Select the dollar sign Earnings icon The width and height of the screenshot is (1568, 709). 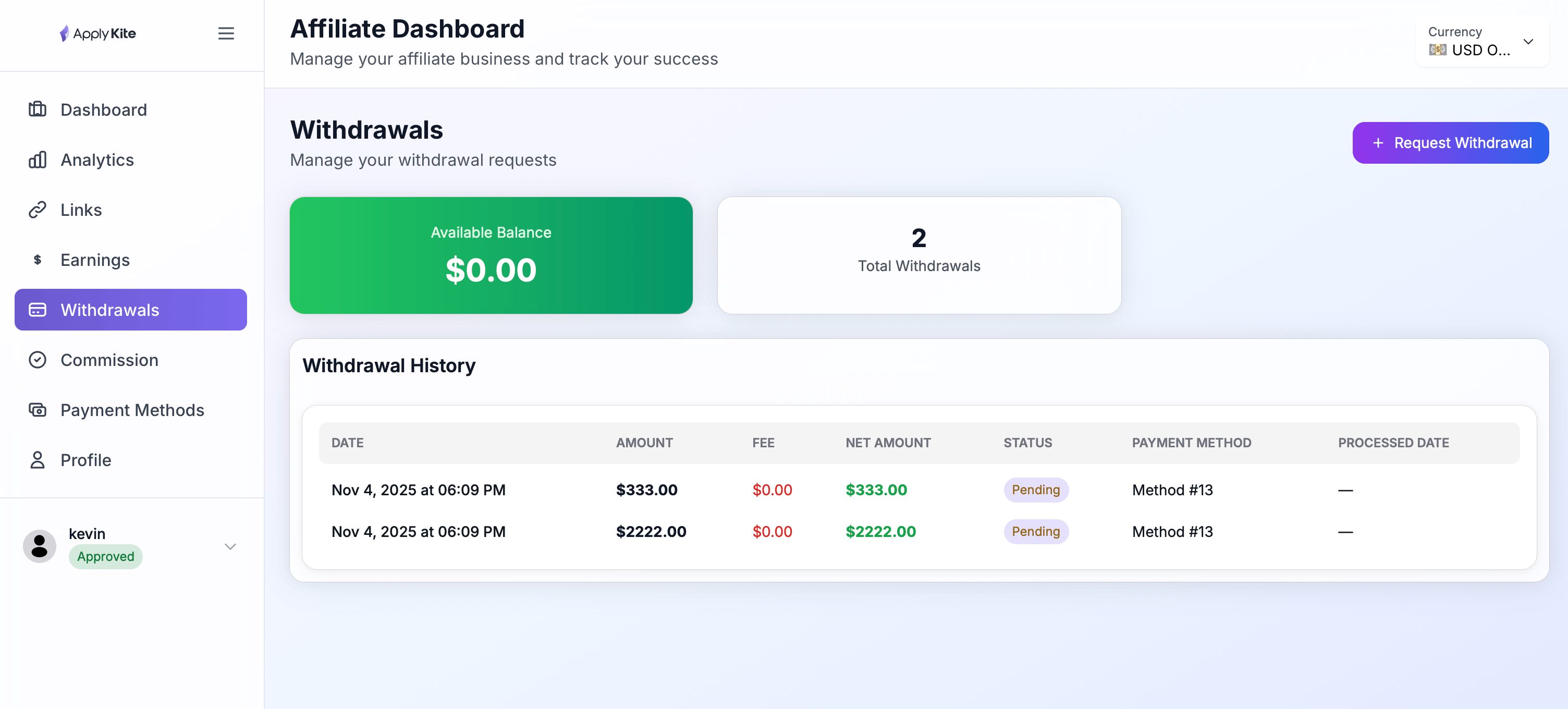tap(37, 259)
